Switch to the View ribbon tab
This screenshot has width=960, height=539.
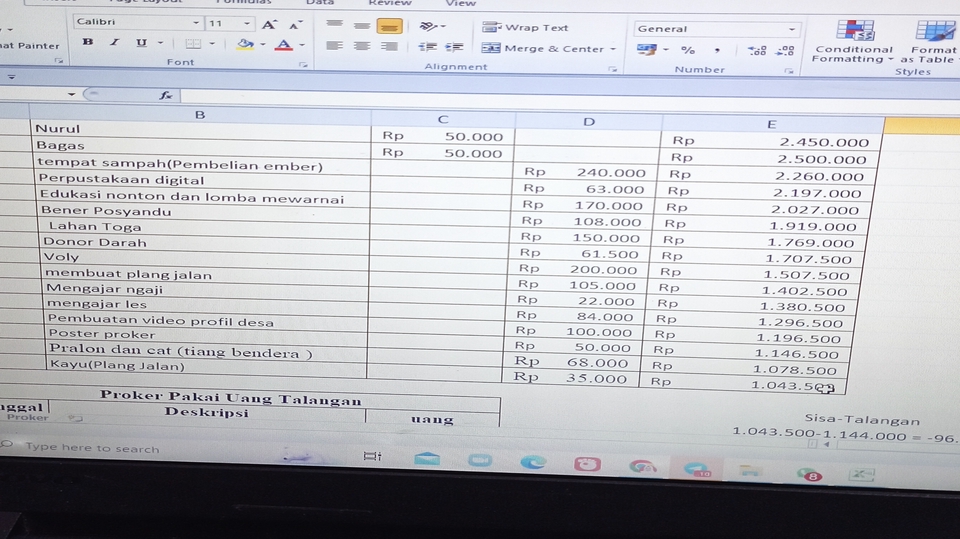click(460, 4)
